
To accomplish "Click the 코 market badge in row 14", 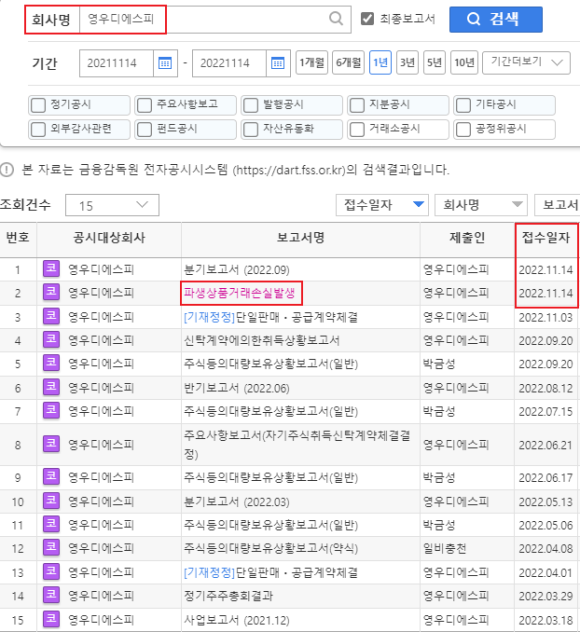I will (x=51, y=595).
